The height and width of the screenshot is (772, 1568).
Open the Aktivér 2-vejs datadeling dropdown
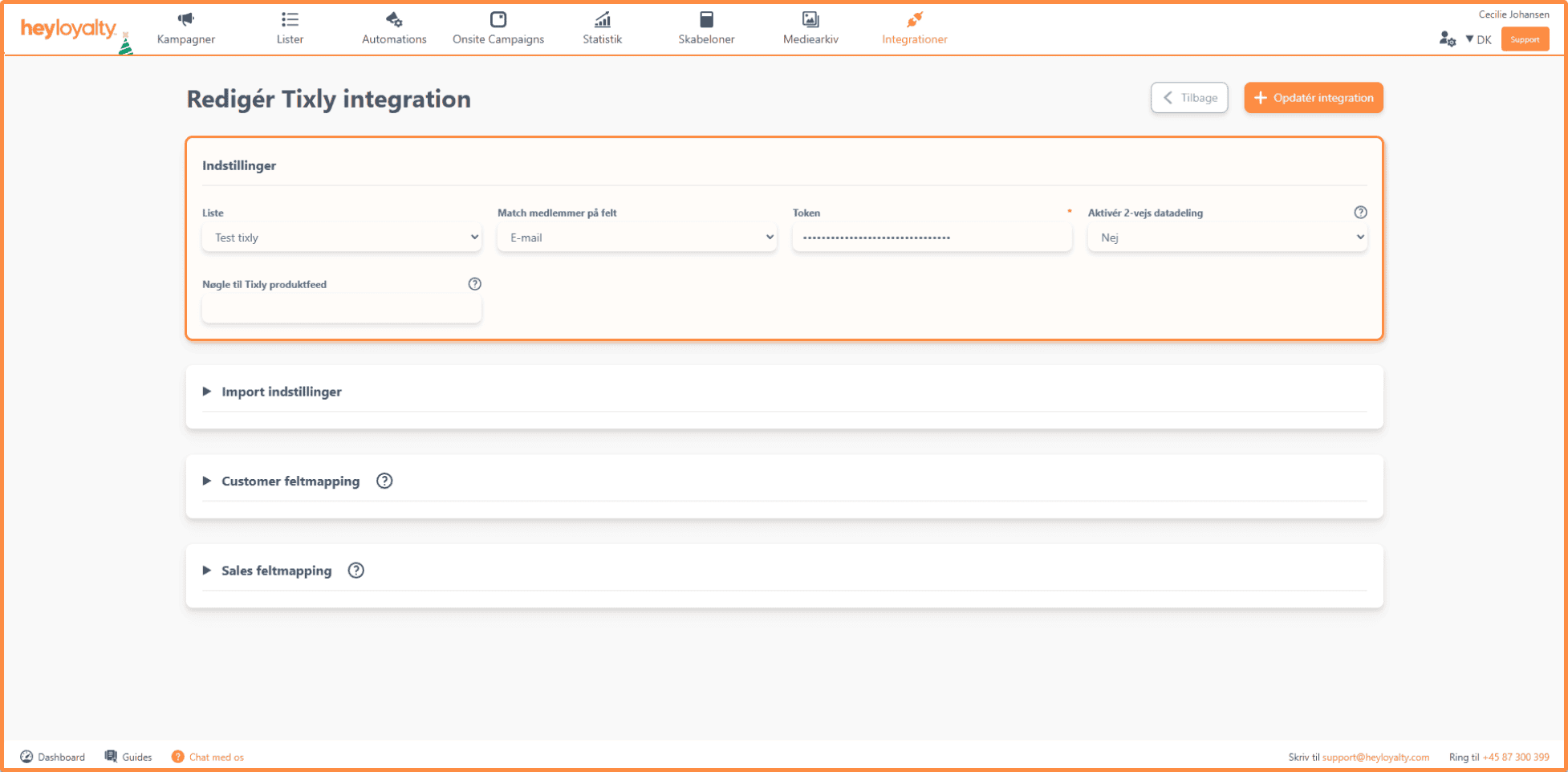tap(1227, 238)
